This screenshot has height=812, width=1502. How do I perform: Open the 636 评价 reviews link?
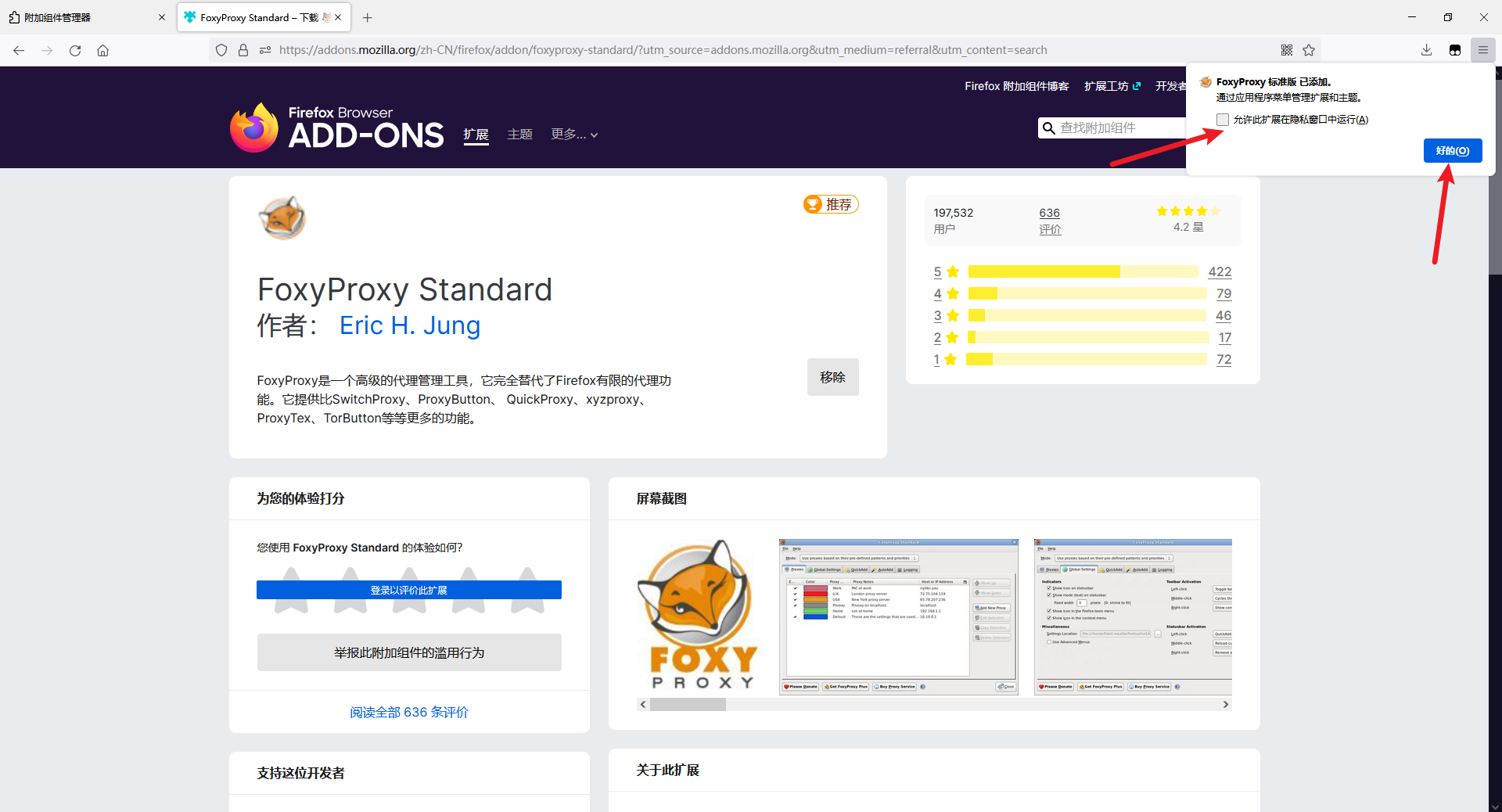pos(1050,221)
